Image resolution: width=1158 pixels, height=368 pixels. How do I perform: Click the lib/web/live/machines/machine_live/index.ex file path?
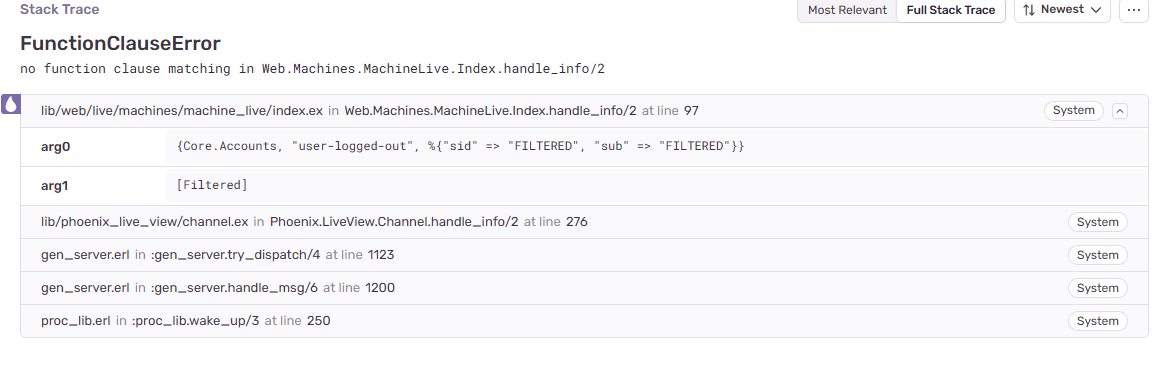(x=182, y=111)
